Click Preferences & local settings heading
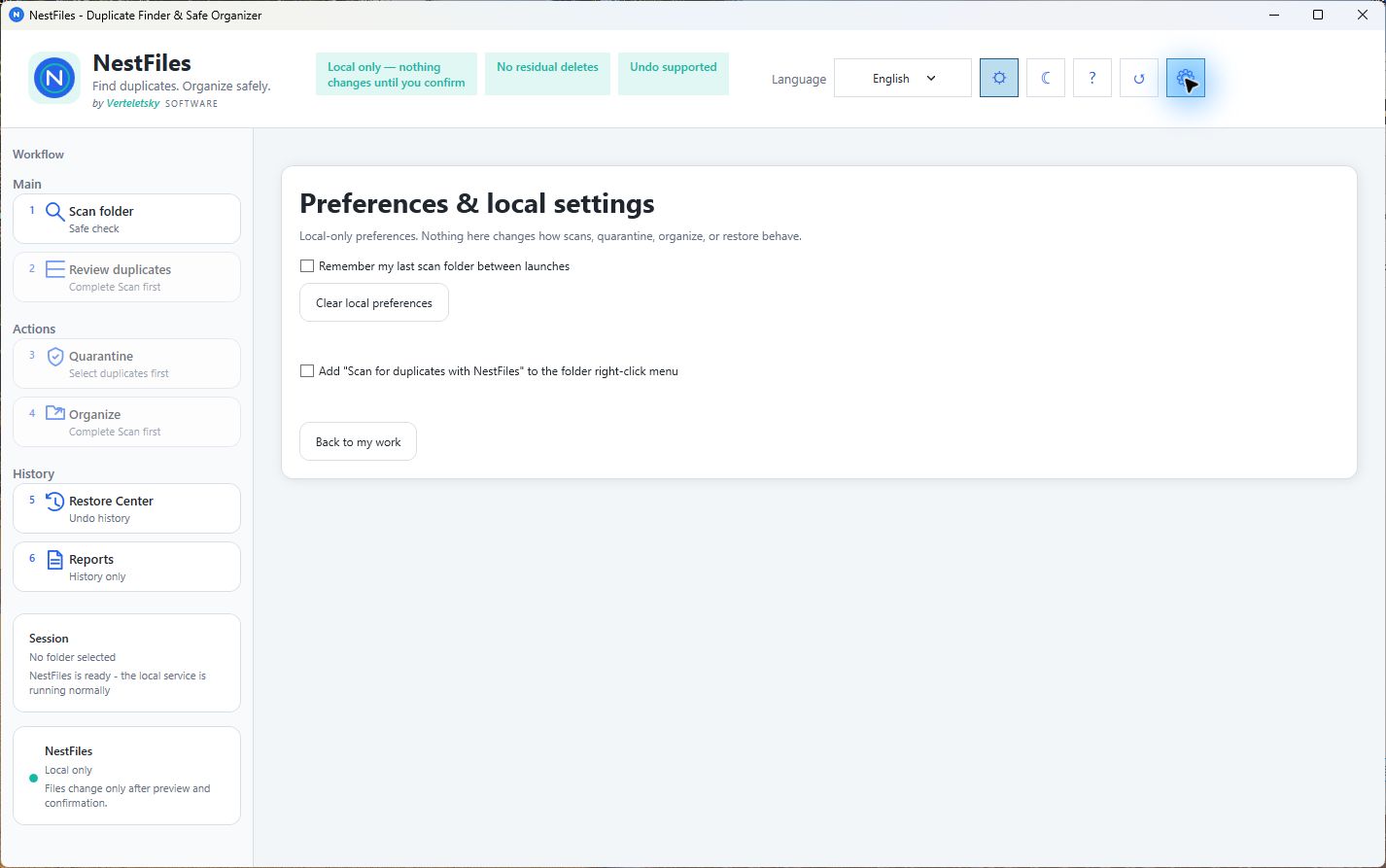 click(x=477, y=203)
